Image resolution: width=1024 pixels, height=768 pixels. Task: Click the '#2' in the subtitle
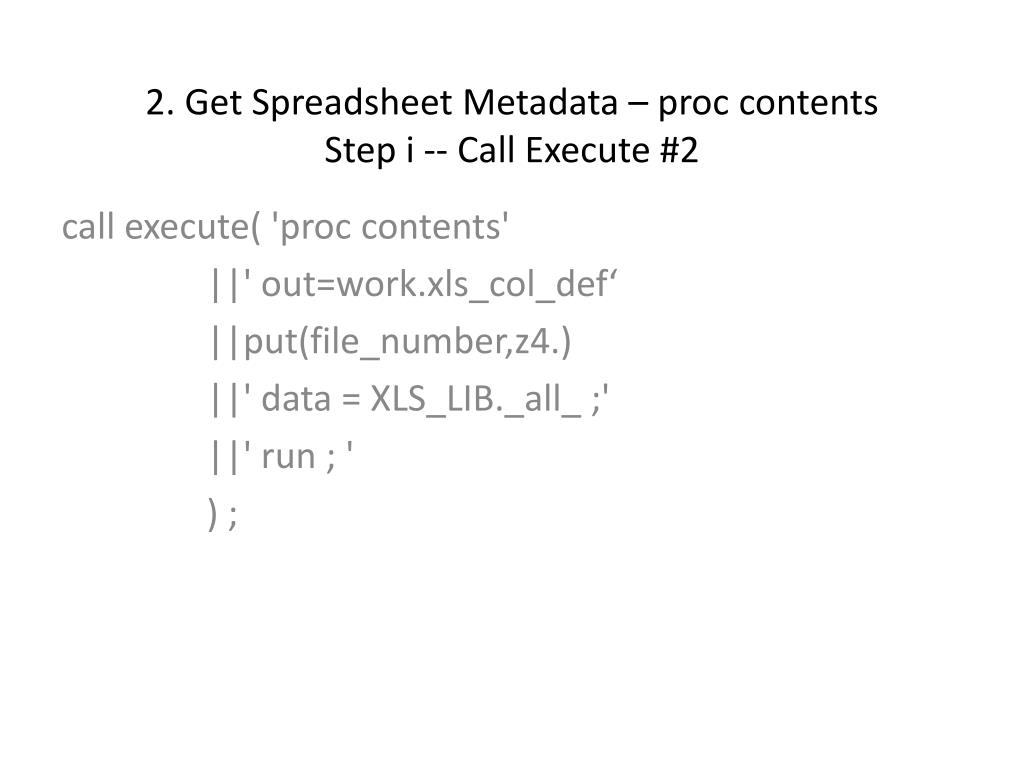678,152
